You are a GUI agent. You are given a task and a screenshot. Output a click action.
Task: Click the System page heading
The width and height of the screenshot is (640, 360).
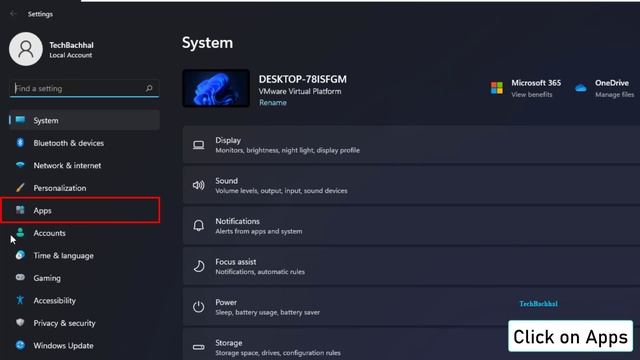[x=207, y=43]
